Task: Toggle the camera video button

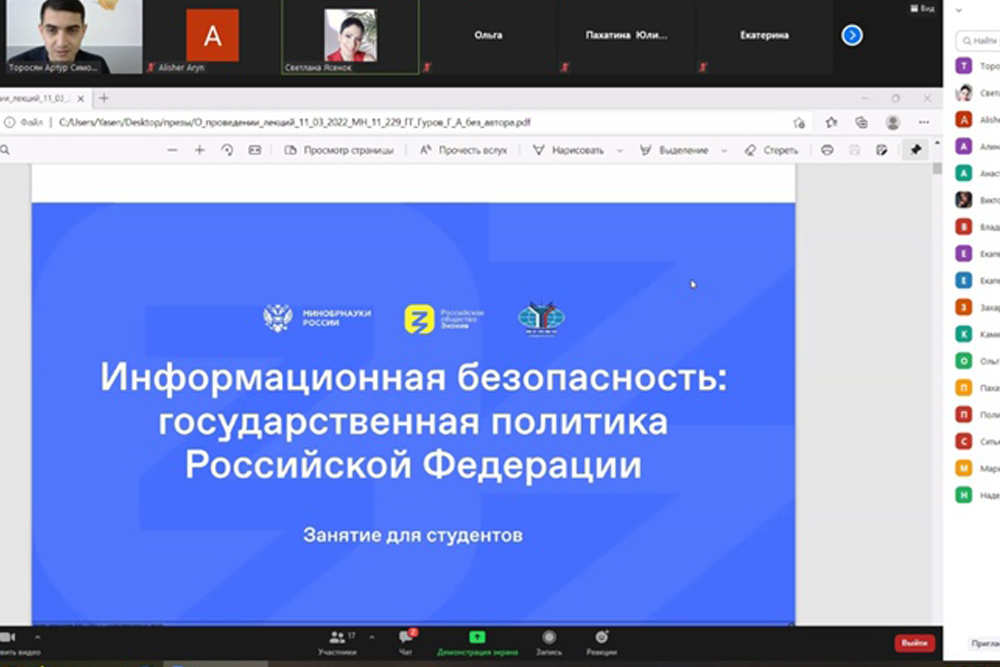Action: (x=8, y=638)
